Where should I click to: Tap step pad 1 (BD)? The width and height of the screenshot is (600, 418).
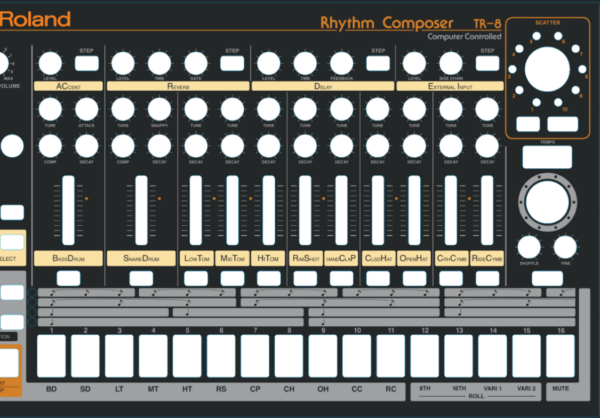pos(51,356)
